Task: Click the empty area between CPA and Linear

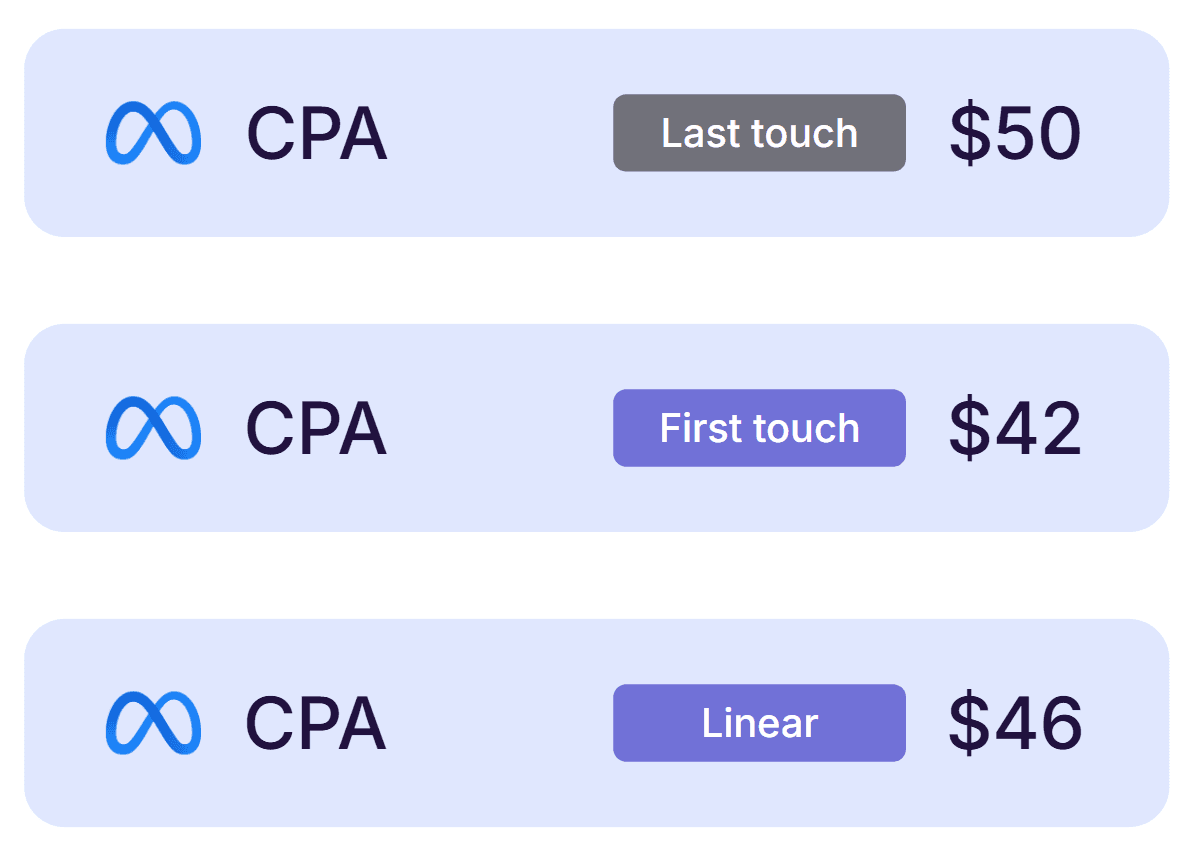Action: [500, 723]
